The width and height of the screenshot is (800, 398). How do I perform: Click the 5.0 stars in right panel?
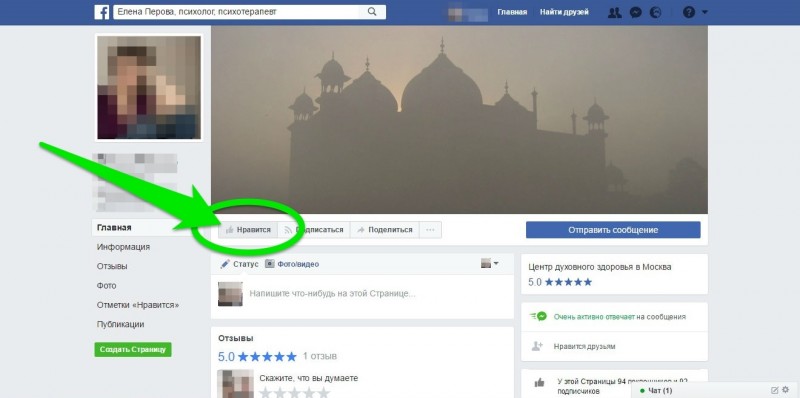(x=560, y=282)
